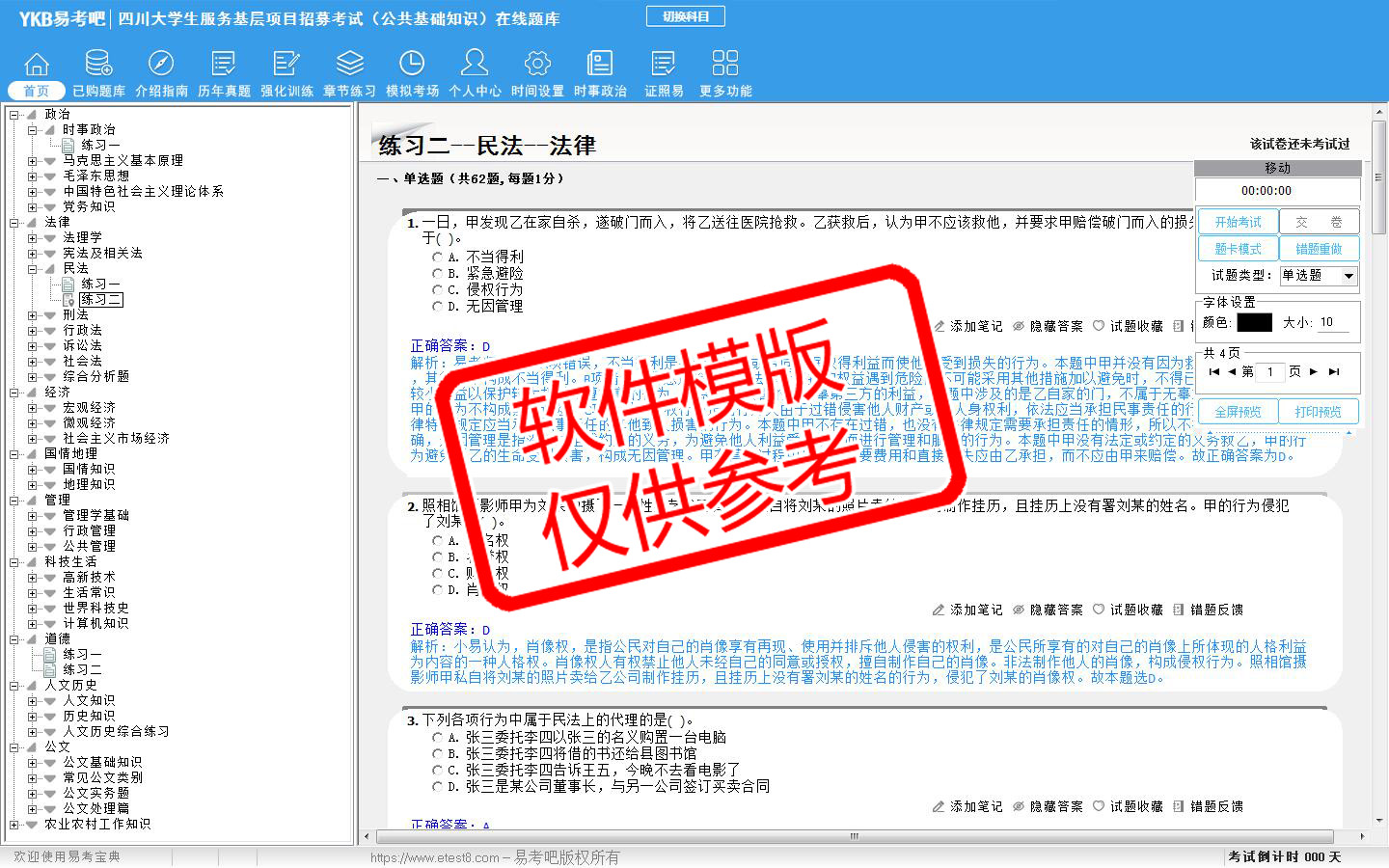The width and height of the screenshot is (1389, 868).
Task: Open the 章节练习 layers icon
Action: [349, 65]
